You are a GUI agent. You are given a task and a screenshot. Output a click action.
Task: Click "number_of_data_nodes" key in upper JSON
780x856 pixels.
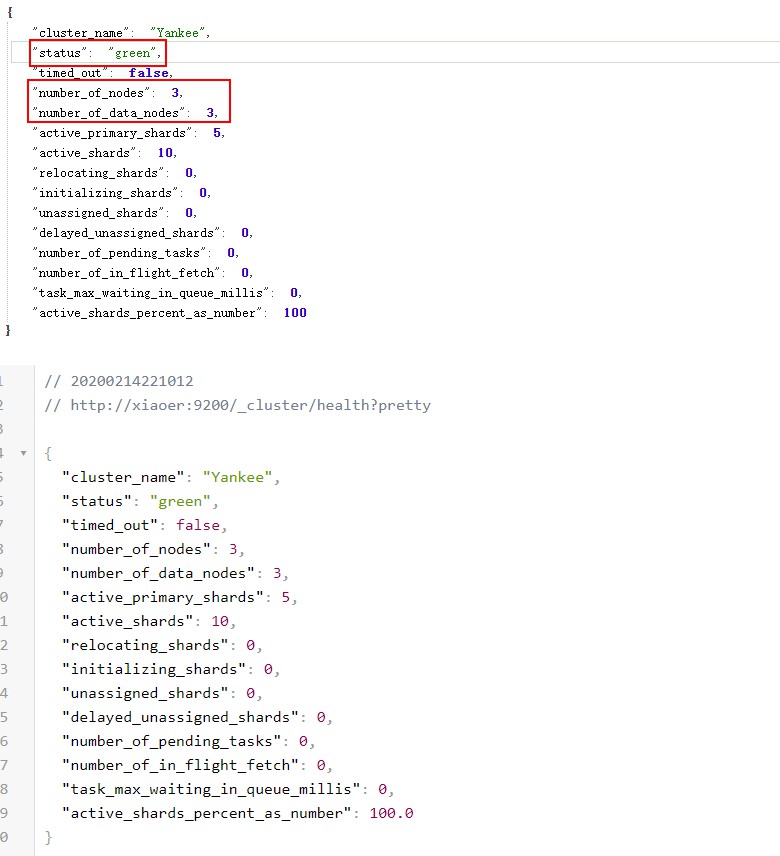pyautogui.click(x=109, y=113)
